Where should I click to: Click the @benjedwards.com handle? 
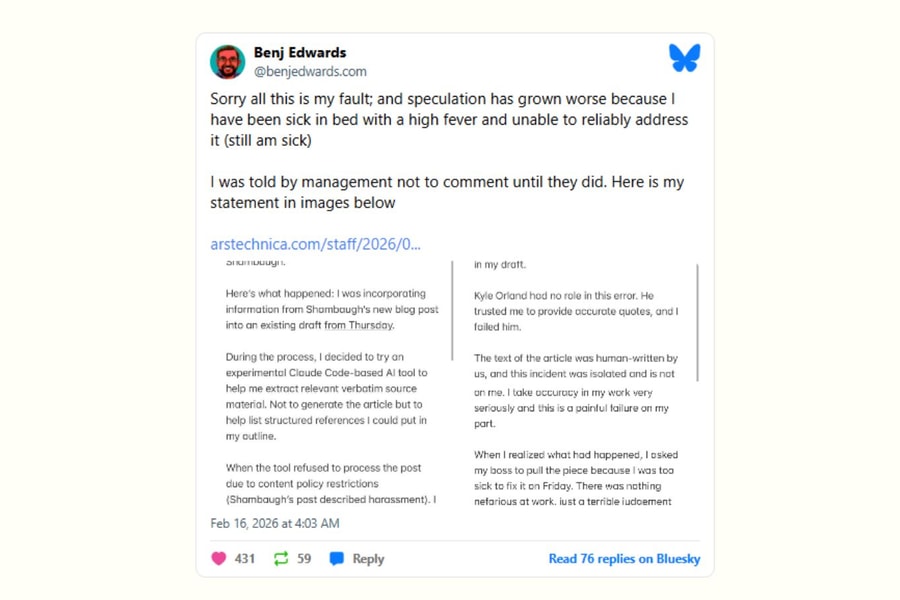tap(310, 72)
